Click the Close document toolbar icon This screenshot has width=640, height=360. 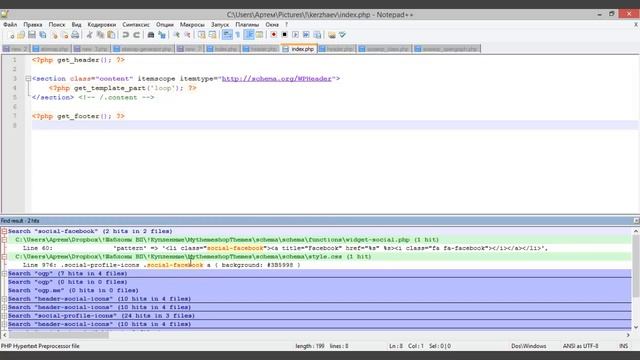click(54, 35)
